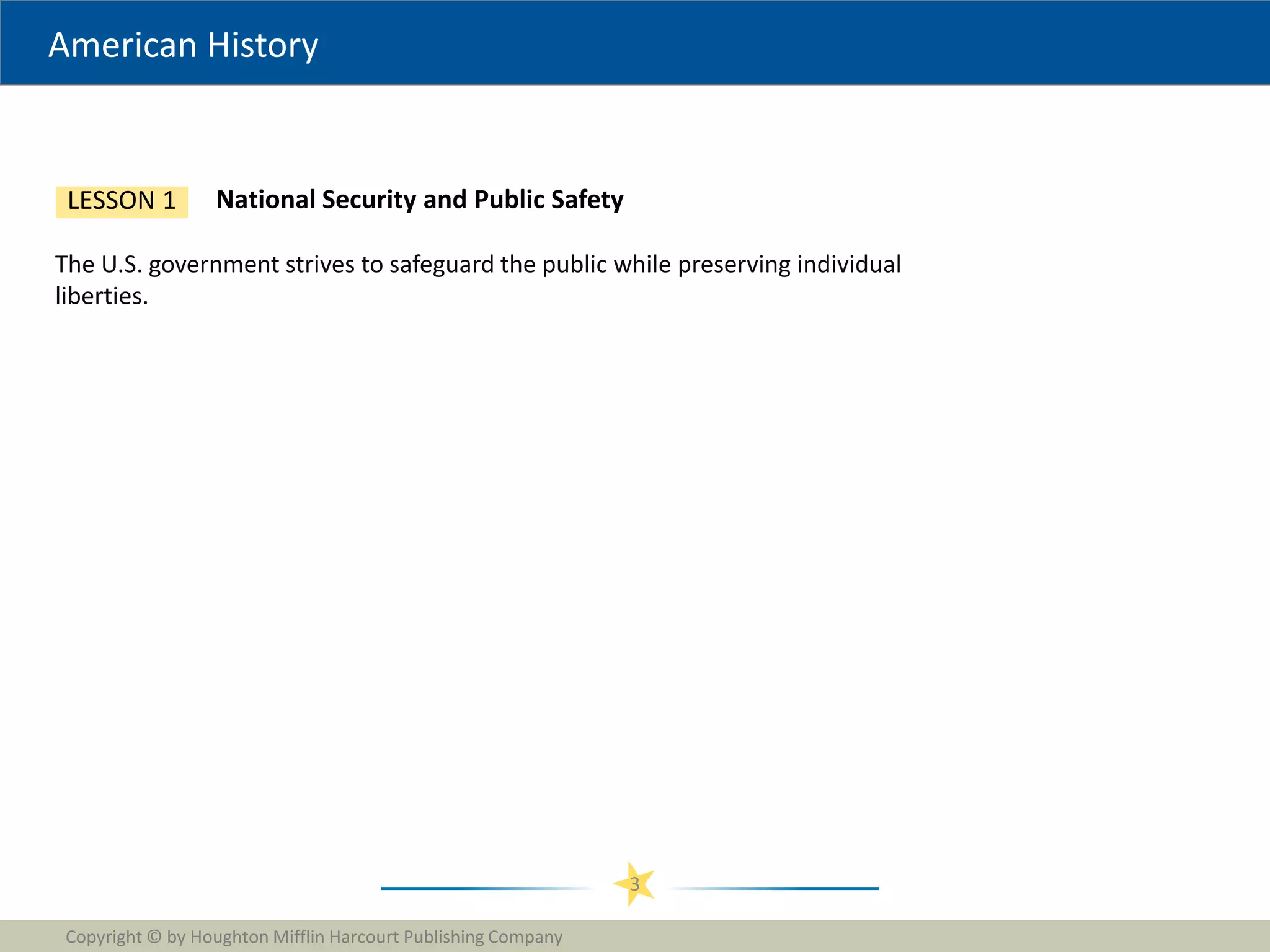Click the American History header title
Viewport: 1270px width, 952px height.
[x=184, y=45]
